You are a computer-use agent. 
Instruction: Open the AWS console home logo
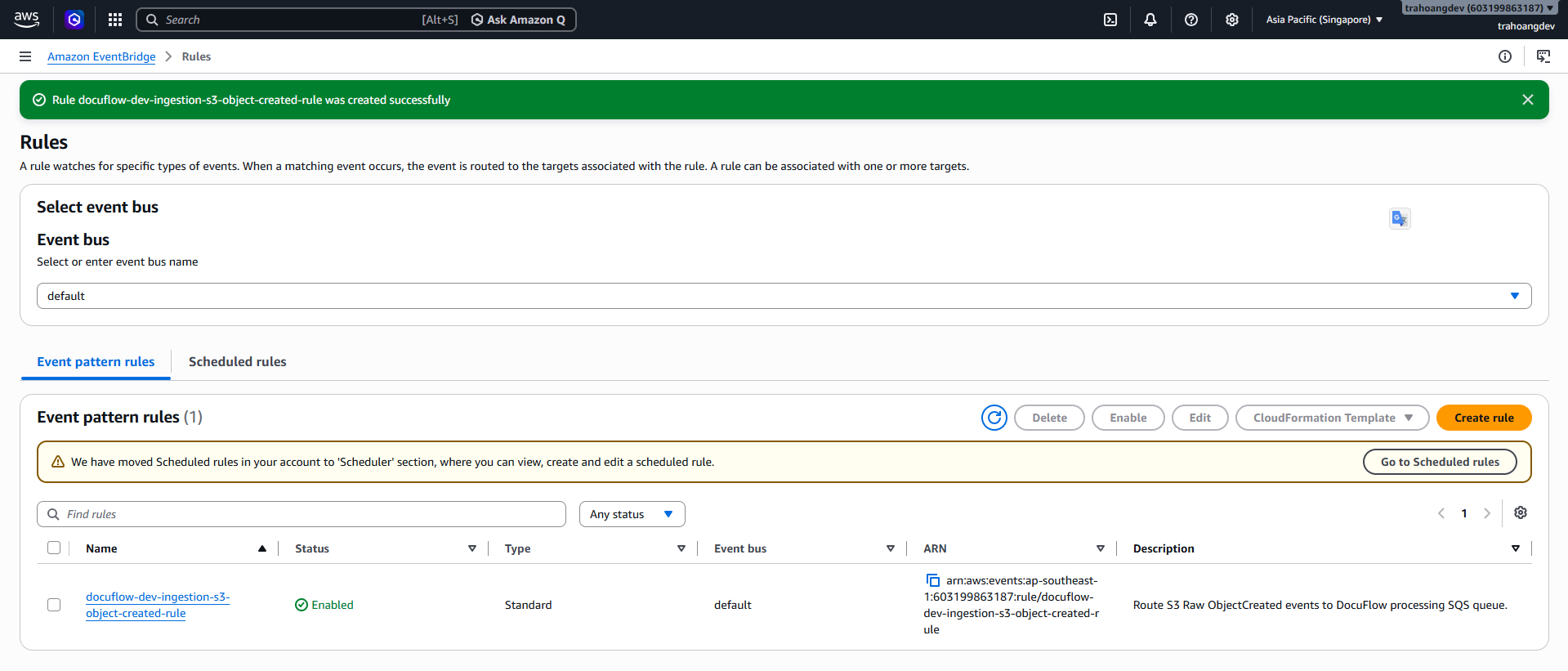pos(26,20)
